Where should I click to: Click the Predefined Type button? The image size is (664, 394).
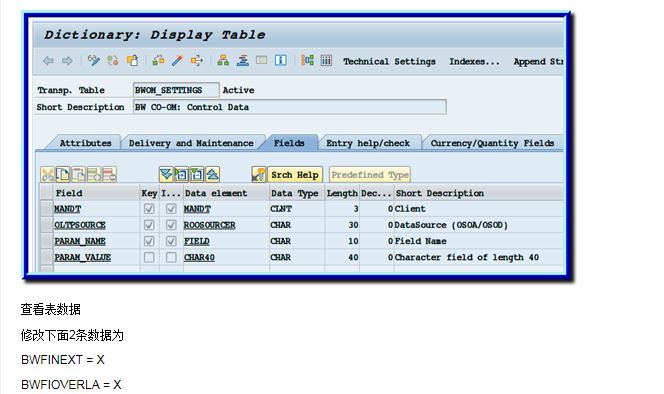[x=370, y=175]
